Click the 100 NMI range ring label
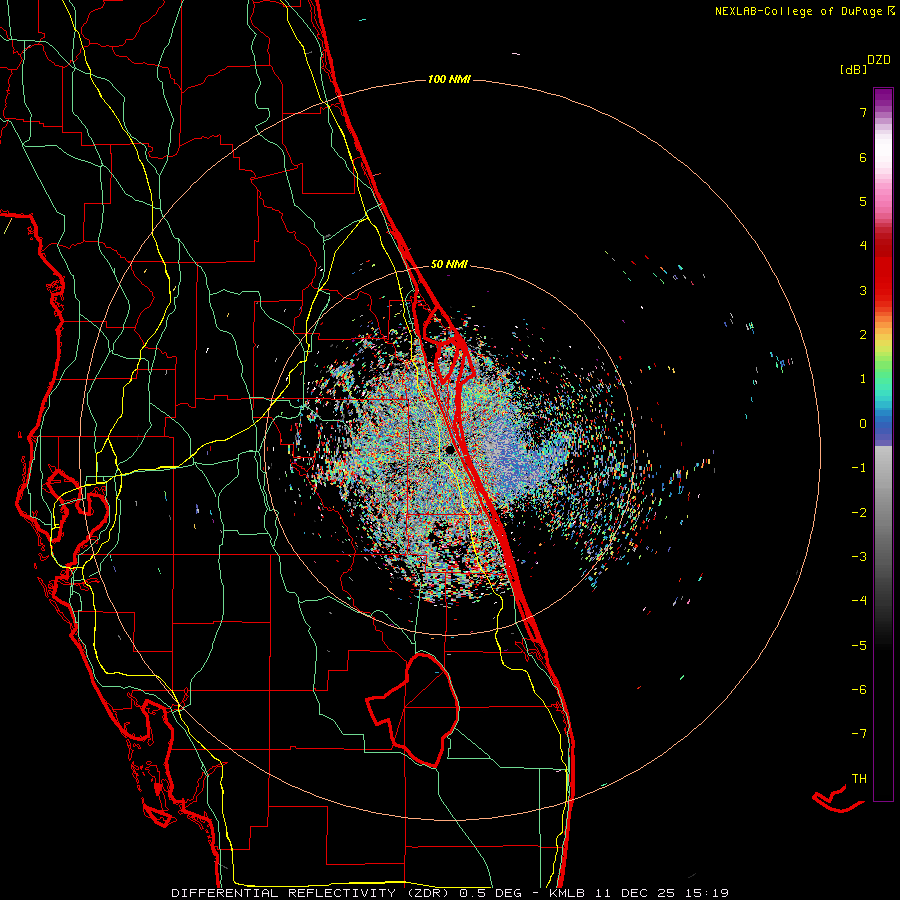 [x=449, y=79]
